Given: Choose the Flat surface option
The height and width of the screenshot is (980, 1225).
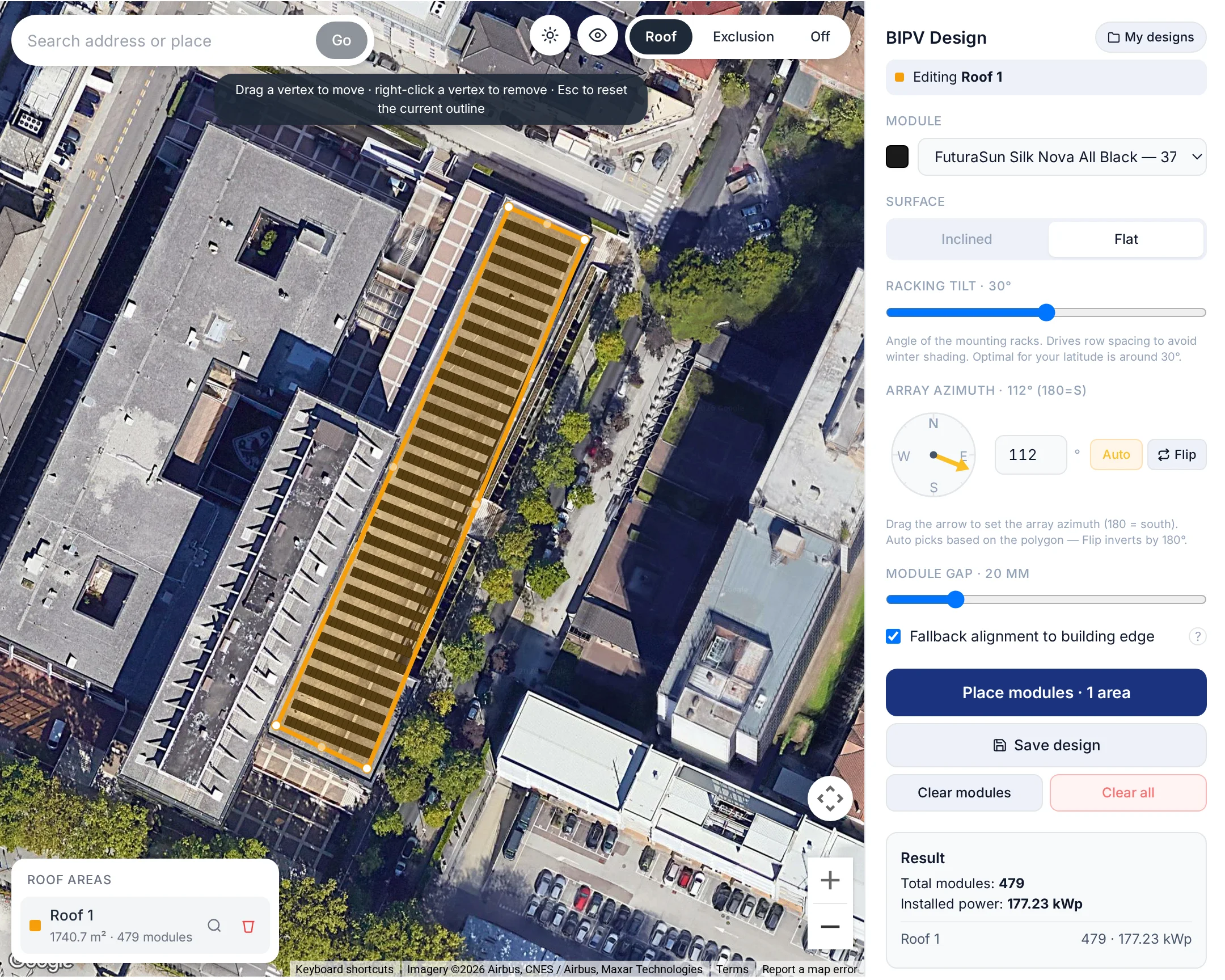Looking at the screenshot, I should [1125, 239].
